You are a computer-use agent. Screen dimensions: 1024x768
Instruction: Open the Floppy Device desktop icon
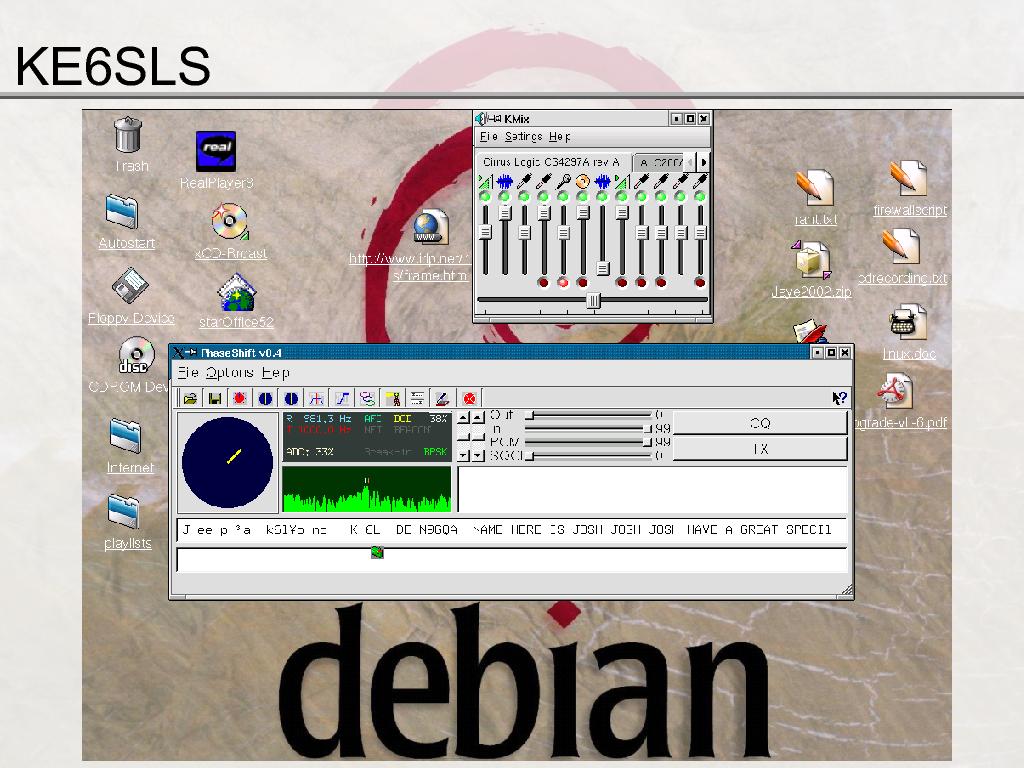click(131, 286)
